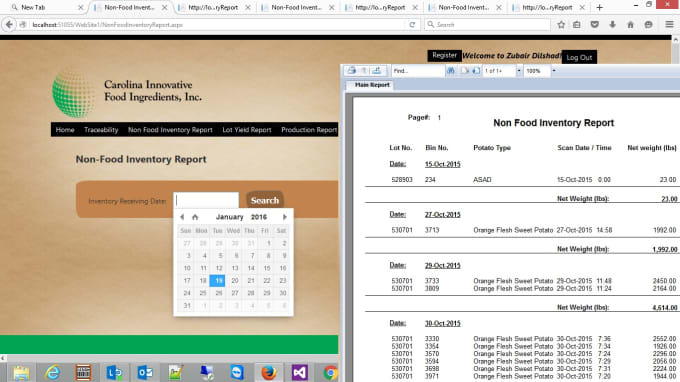Viewport: 680px width, 382px height.
Task: Click the binoculars find icon
Action: tap(451, 71)
